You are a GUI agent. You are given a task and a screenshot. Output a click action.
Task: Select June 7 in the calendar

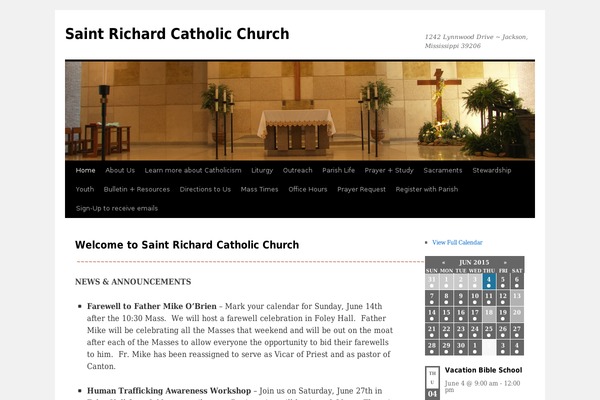click(x=432, y=298)
